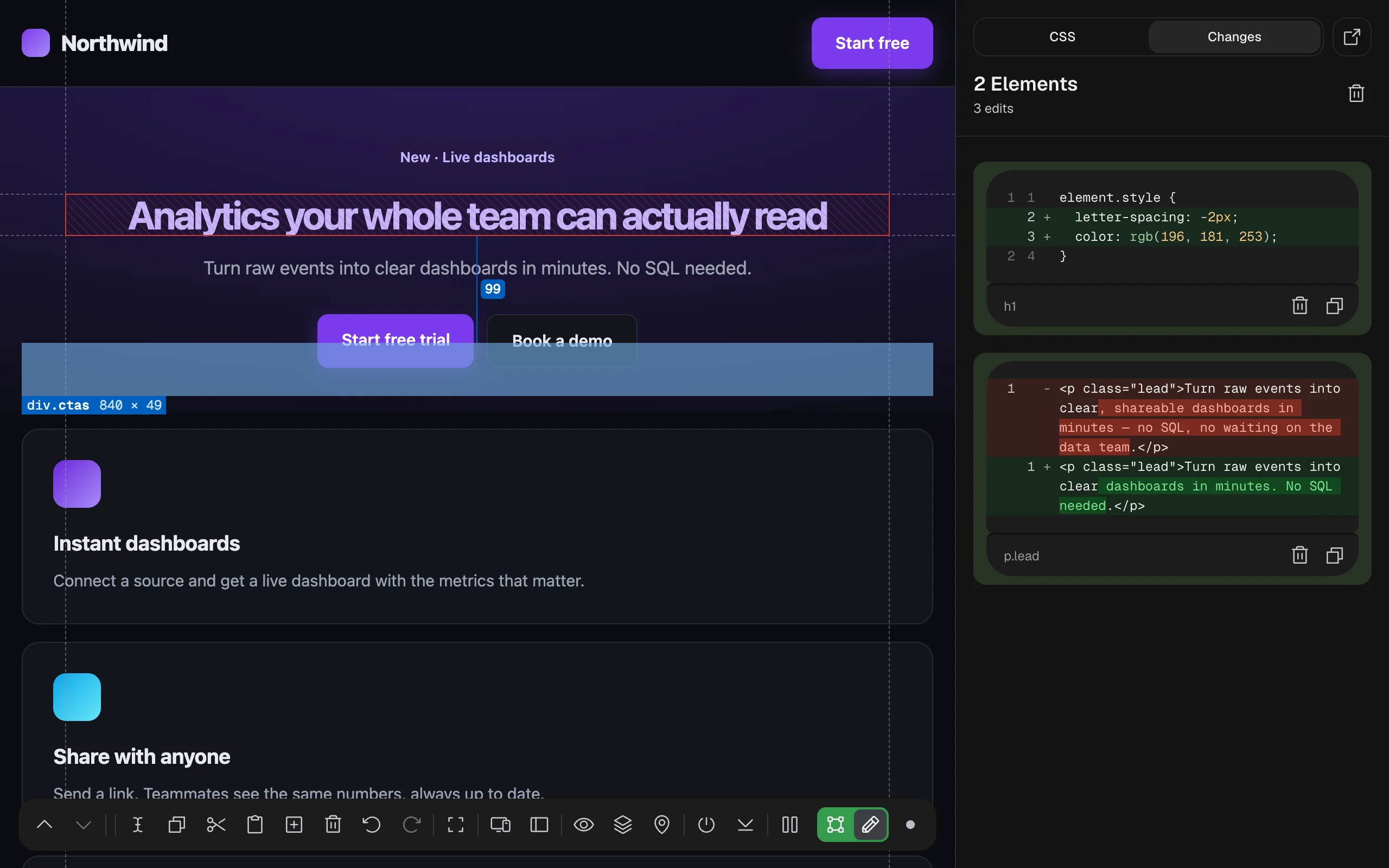
Task: Open panel in external window icon
Action: pyautogui.click(x=1352, y=37)
